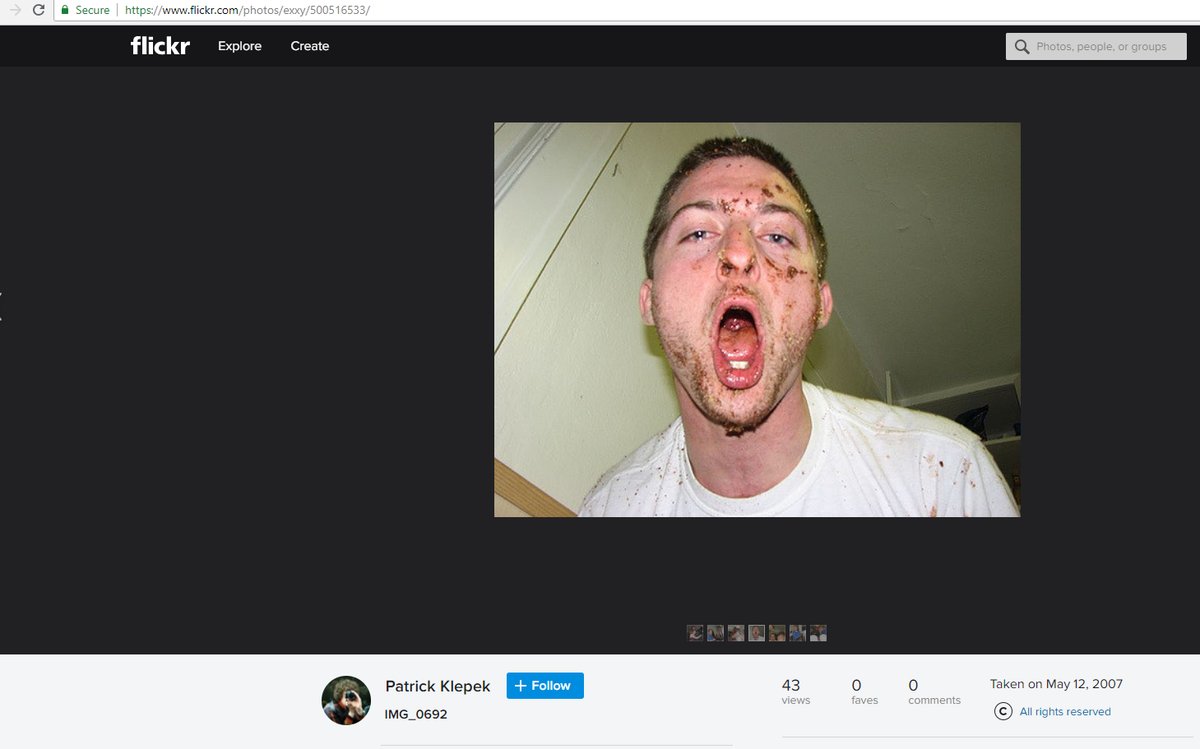
Task: Open the Patrick Klepek profile name link
Action: point(438,687)
